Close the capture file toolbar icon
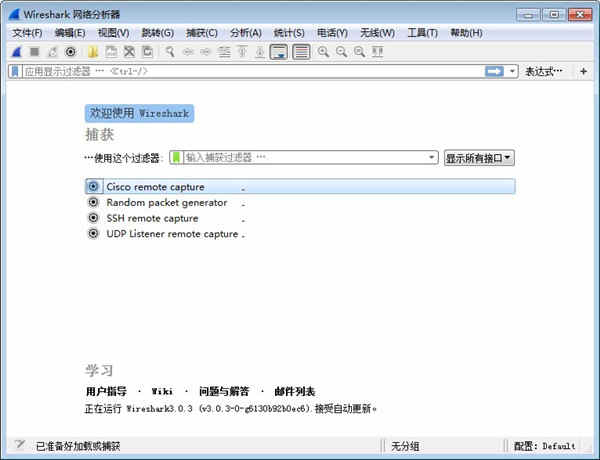 [129, 52]
